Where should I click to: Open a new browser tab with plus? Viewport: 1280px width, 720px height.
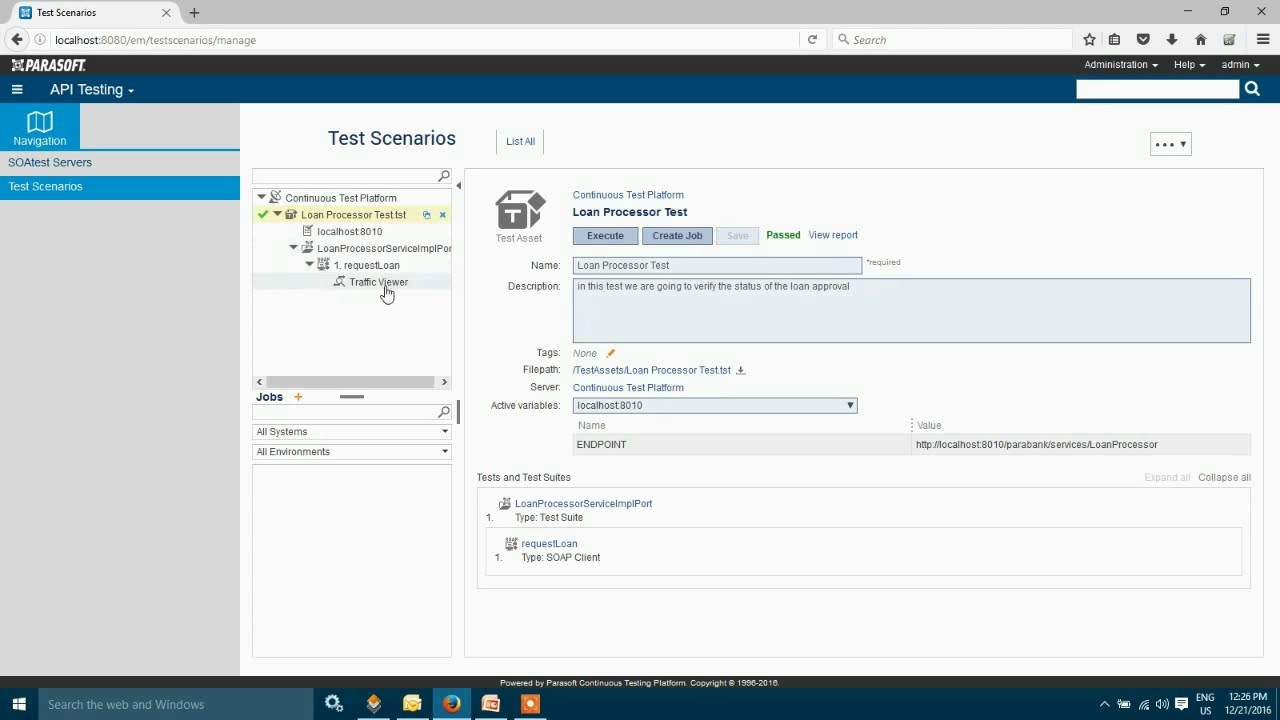(194, 13)
